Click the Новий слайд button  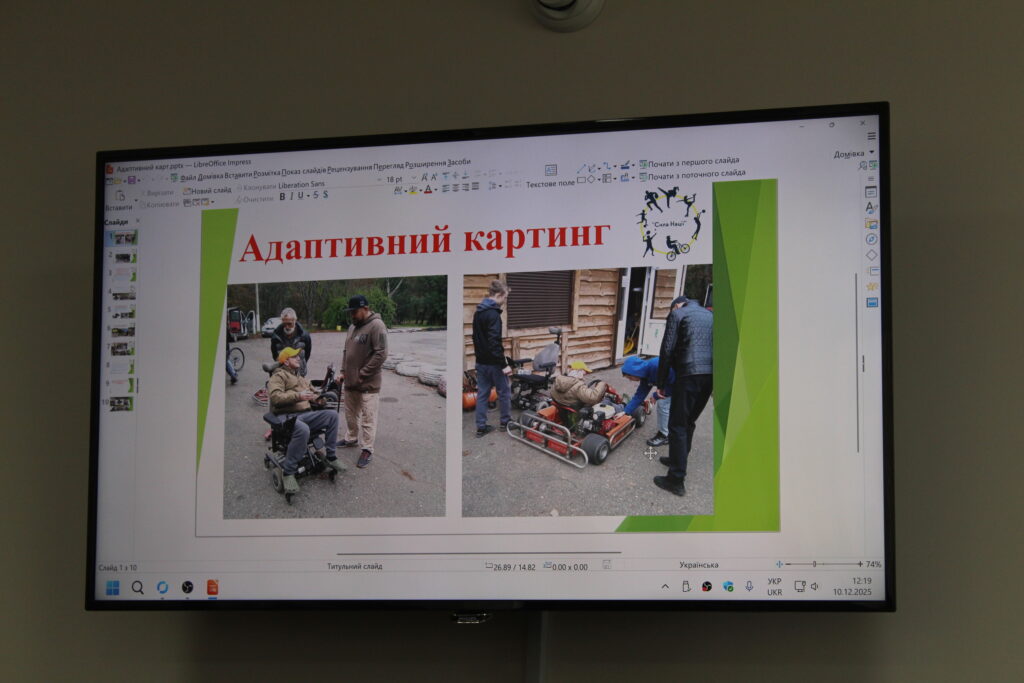pos(210,190)
